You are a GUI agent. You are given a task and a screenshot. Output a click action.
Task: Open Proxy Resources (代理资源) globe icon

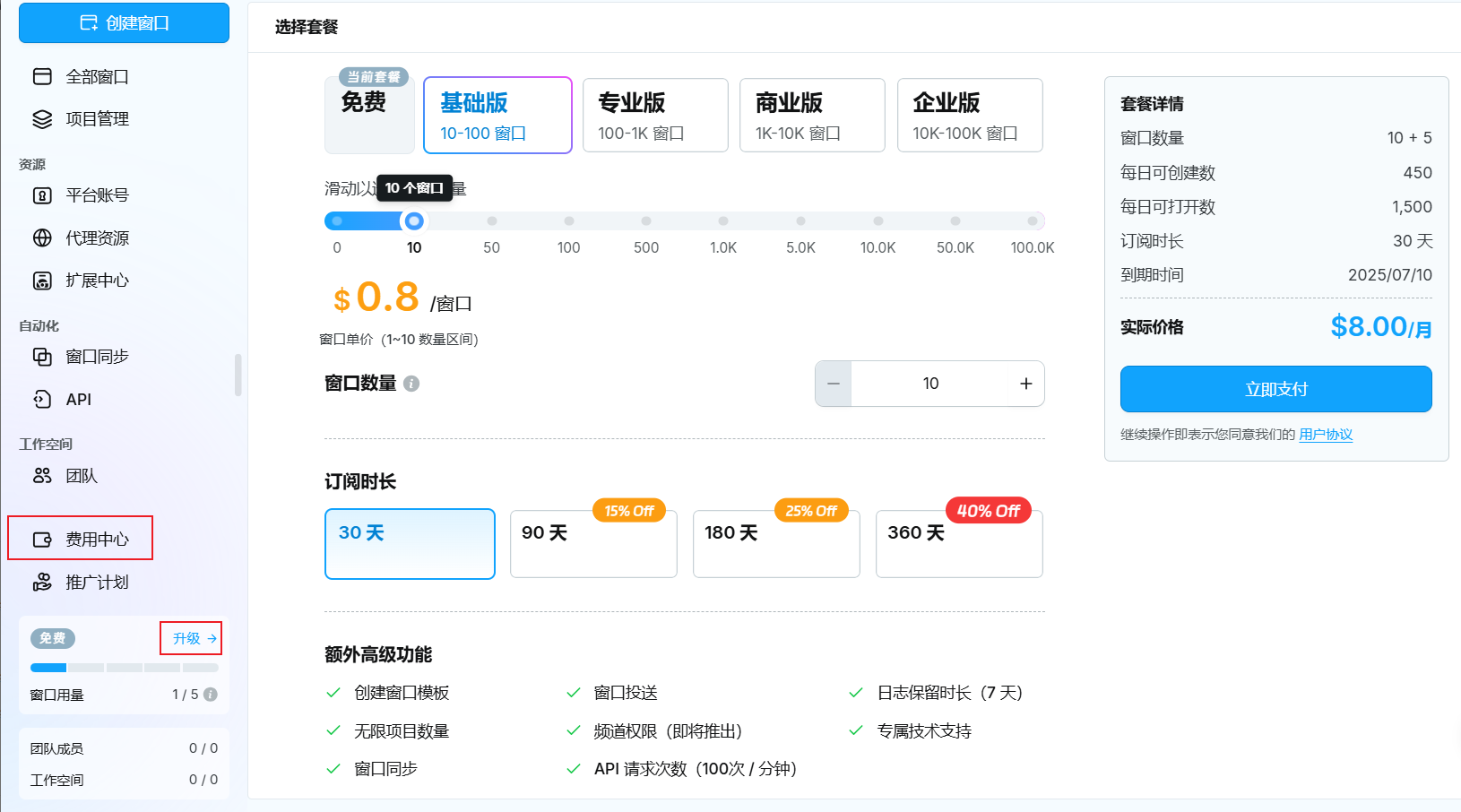(x=42, y=238)
